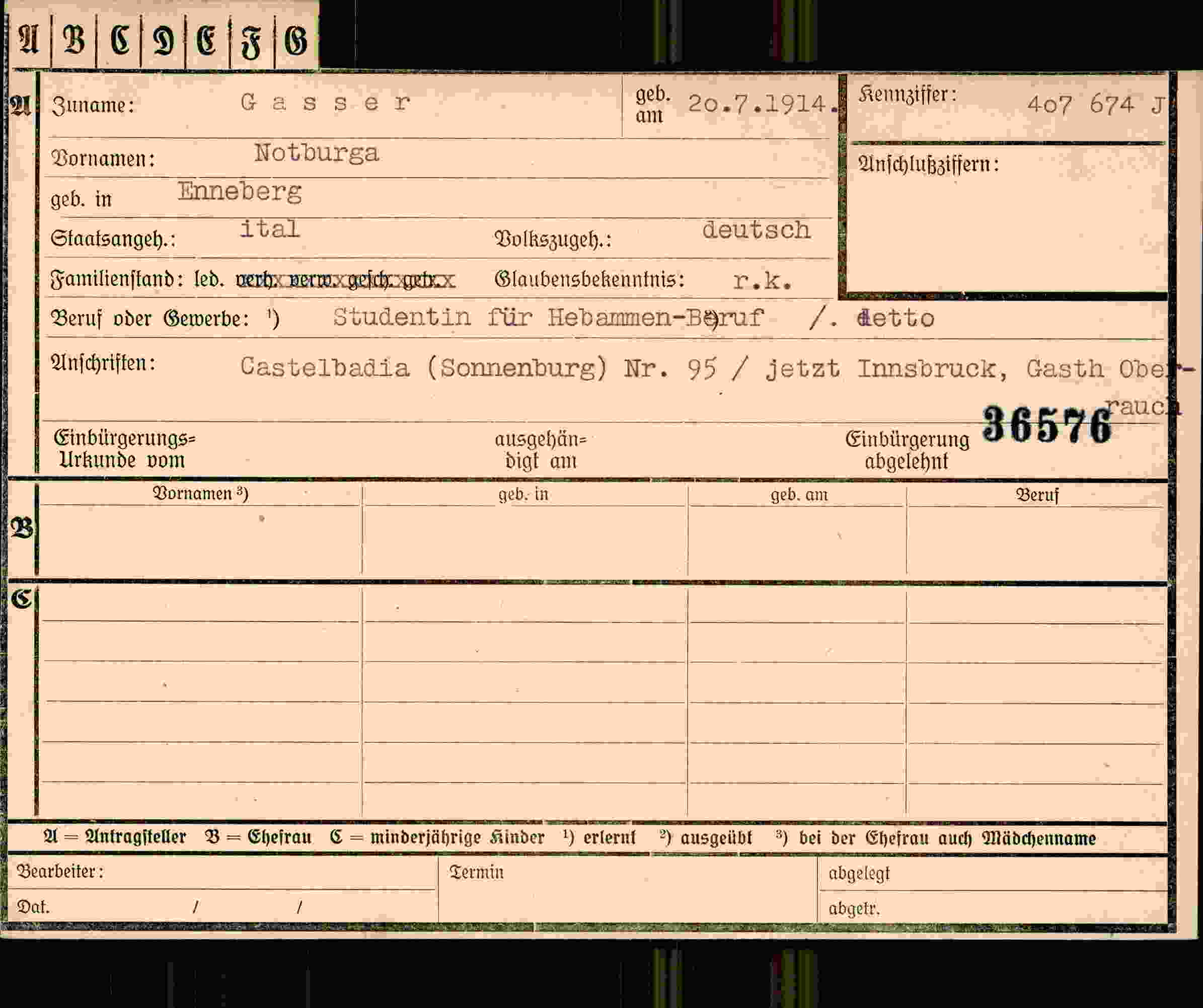The width and height of the screenshot is (1203, 1008).
Task: Click the crossed-out marital status options
Action: (345, 280)
